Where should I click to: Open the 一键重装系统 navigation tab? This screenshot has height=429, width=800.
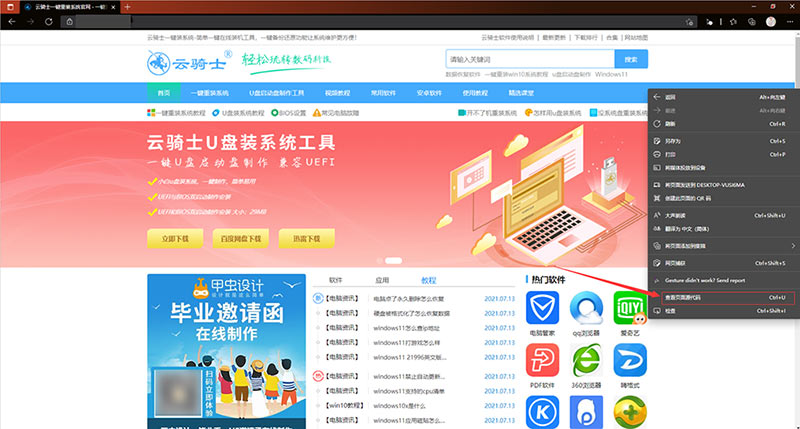(210, 93)
